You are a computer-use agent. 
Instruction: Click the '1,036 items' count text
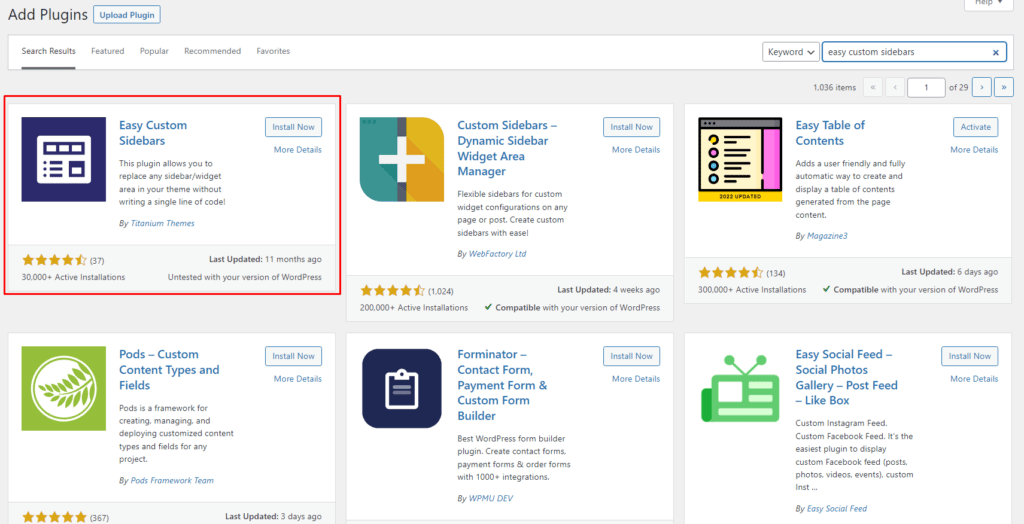click(x=834, y=87)
